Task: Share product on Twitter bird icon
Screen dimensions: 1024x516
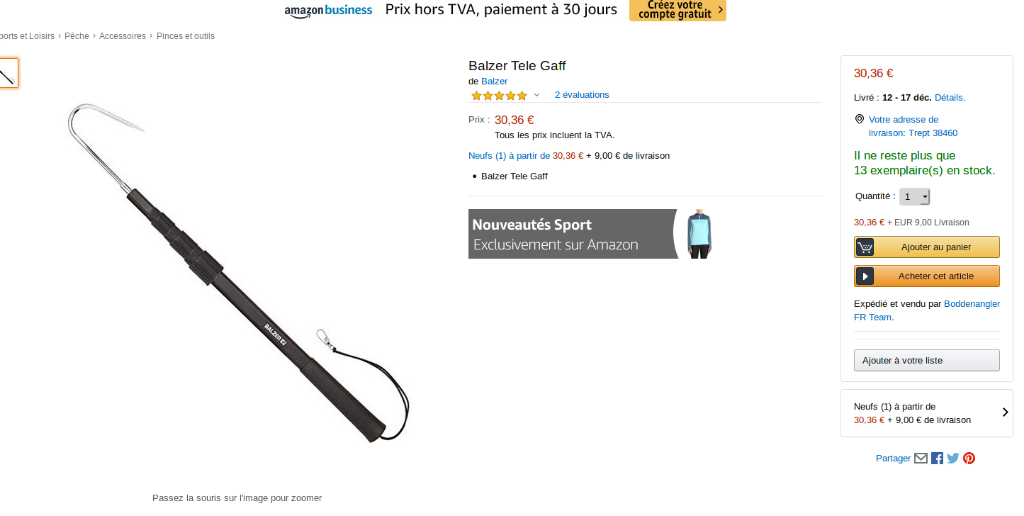Action: pyautogui.click(x=953, y=458)
